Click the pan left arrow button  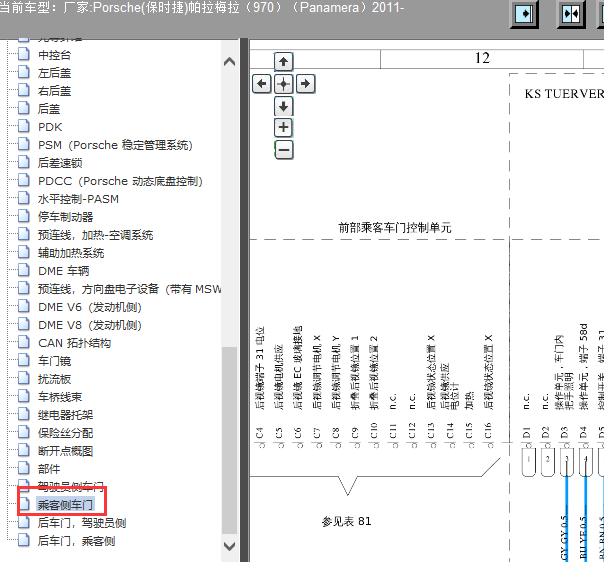[x=262, y=84]
